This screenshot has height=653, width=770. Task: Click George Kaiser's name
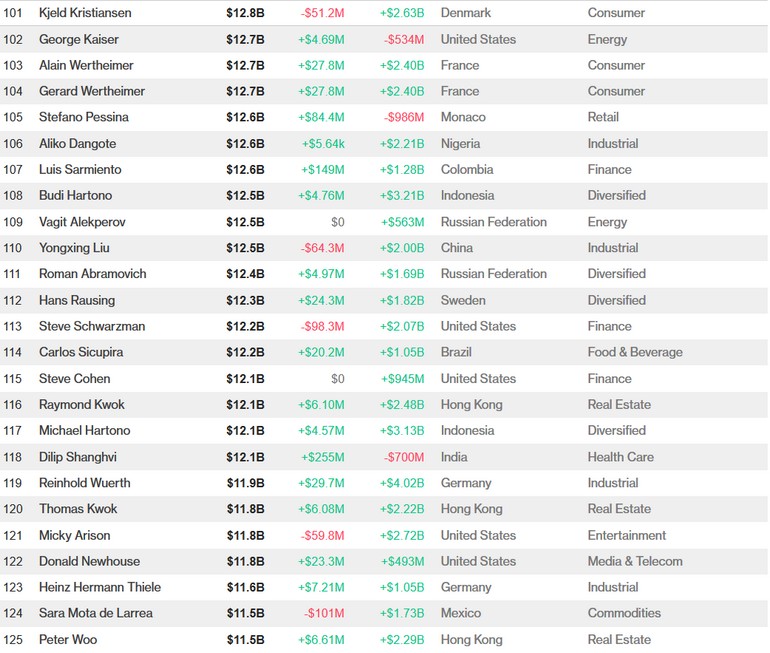pos(79,39)
